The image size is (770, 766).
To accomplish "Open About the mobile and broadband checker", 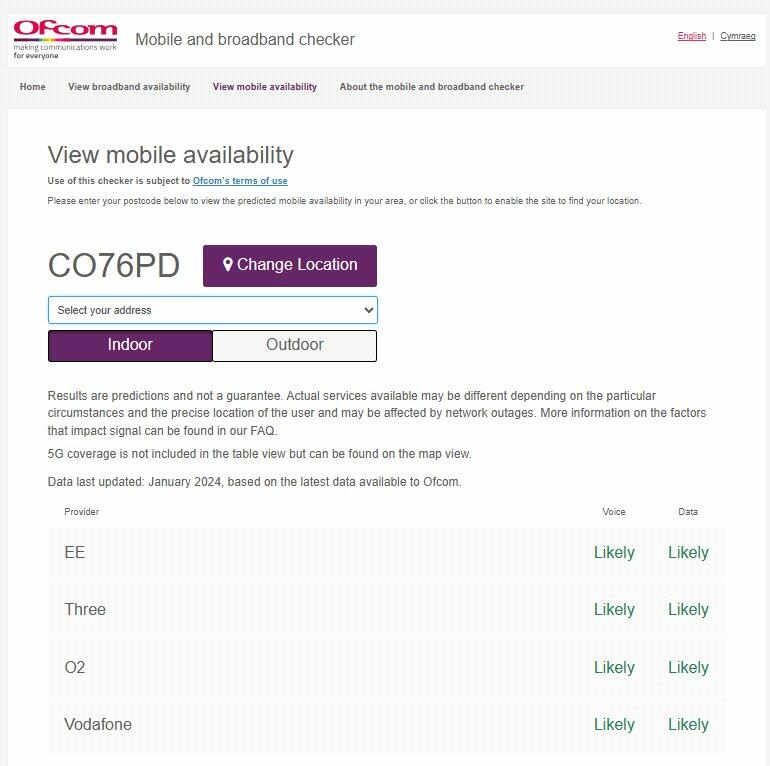I will [x=431, y=87].
